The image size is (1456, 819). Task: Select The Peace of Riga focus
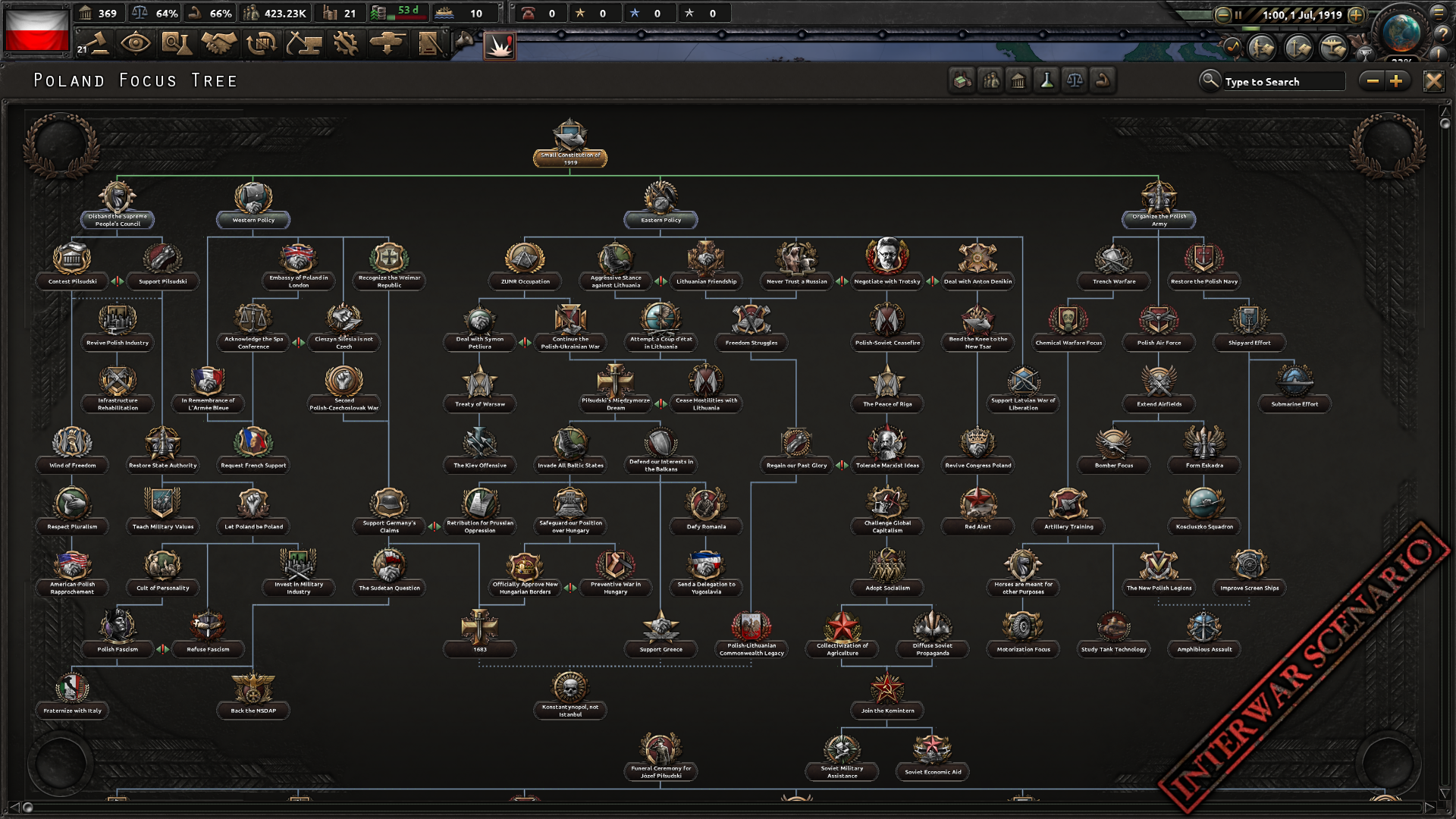tap(886, 389)
